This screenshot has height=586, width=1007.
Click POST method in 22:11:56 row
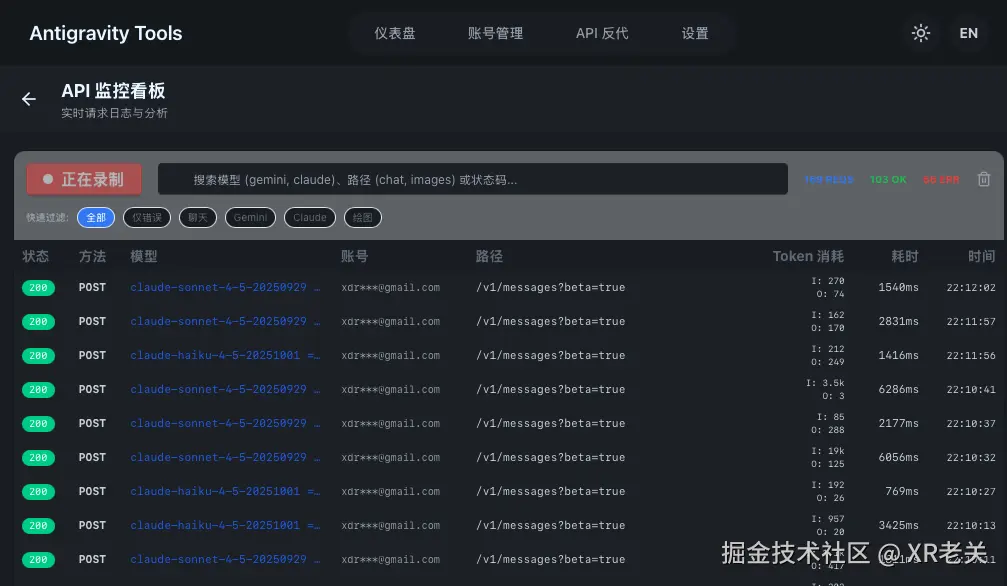[x=92, y=355]
